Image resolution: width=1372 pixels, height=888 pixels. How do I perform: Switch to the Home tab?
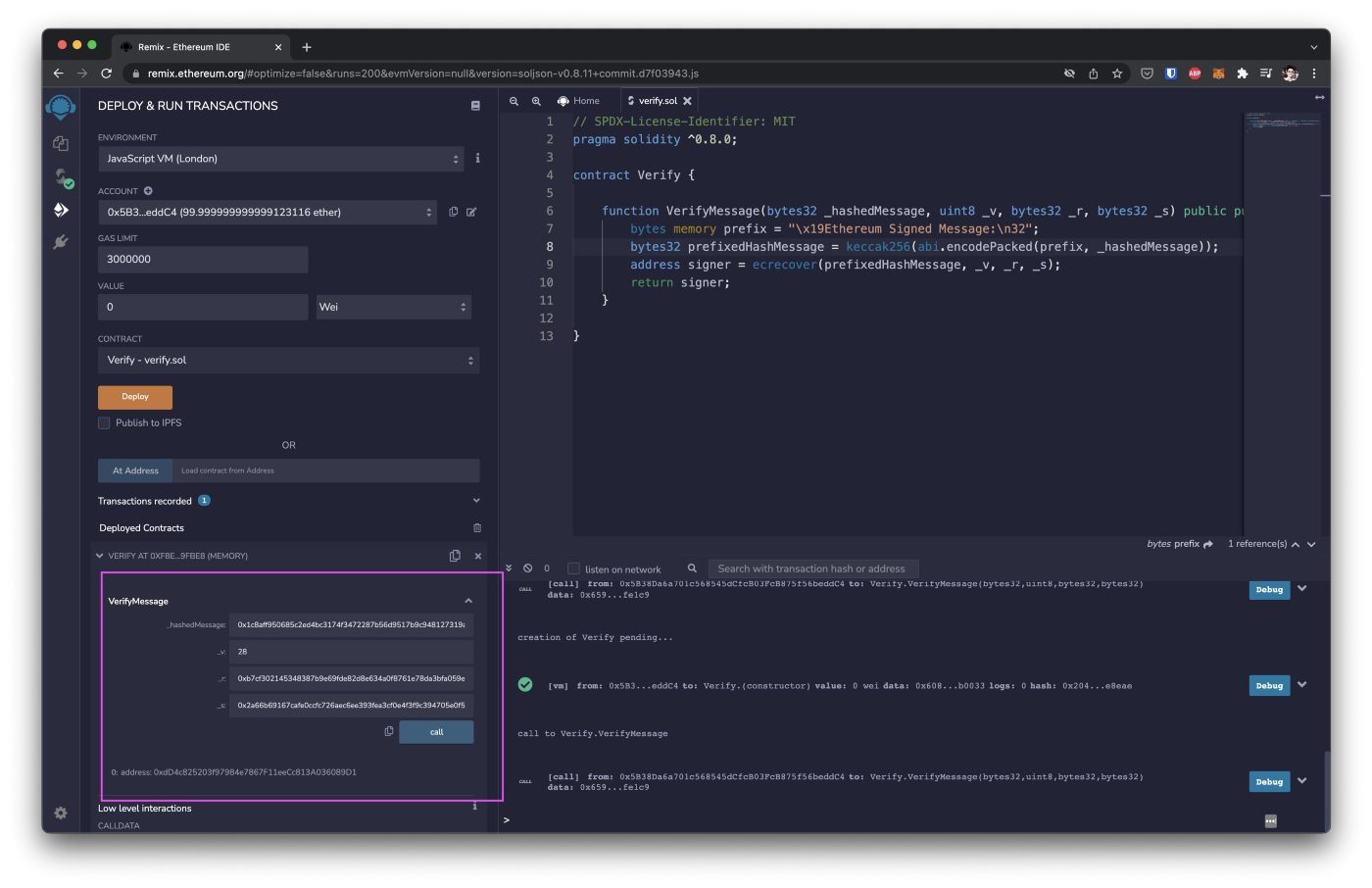pos(579,101)
